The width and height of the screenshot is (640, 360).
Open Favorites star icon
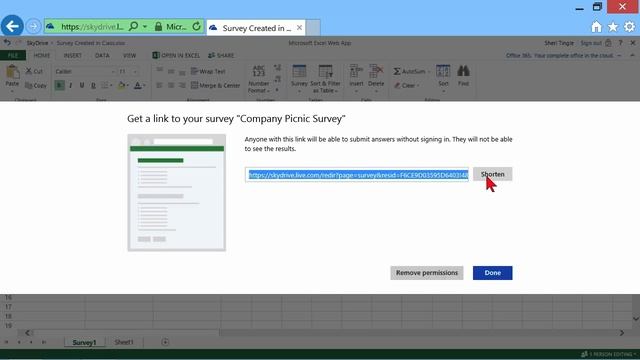[613, 27]
